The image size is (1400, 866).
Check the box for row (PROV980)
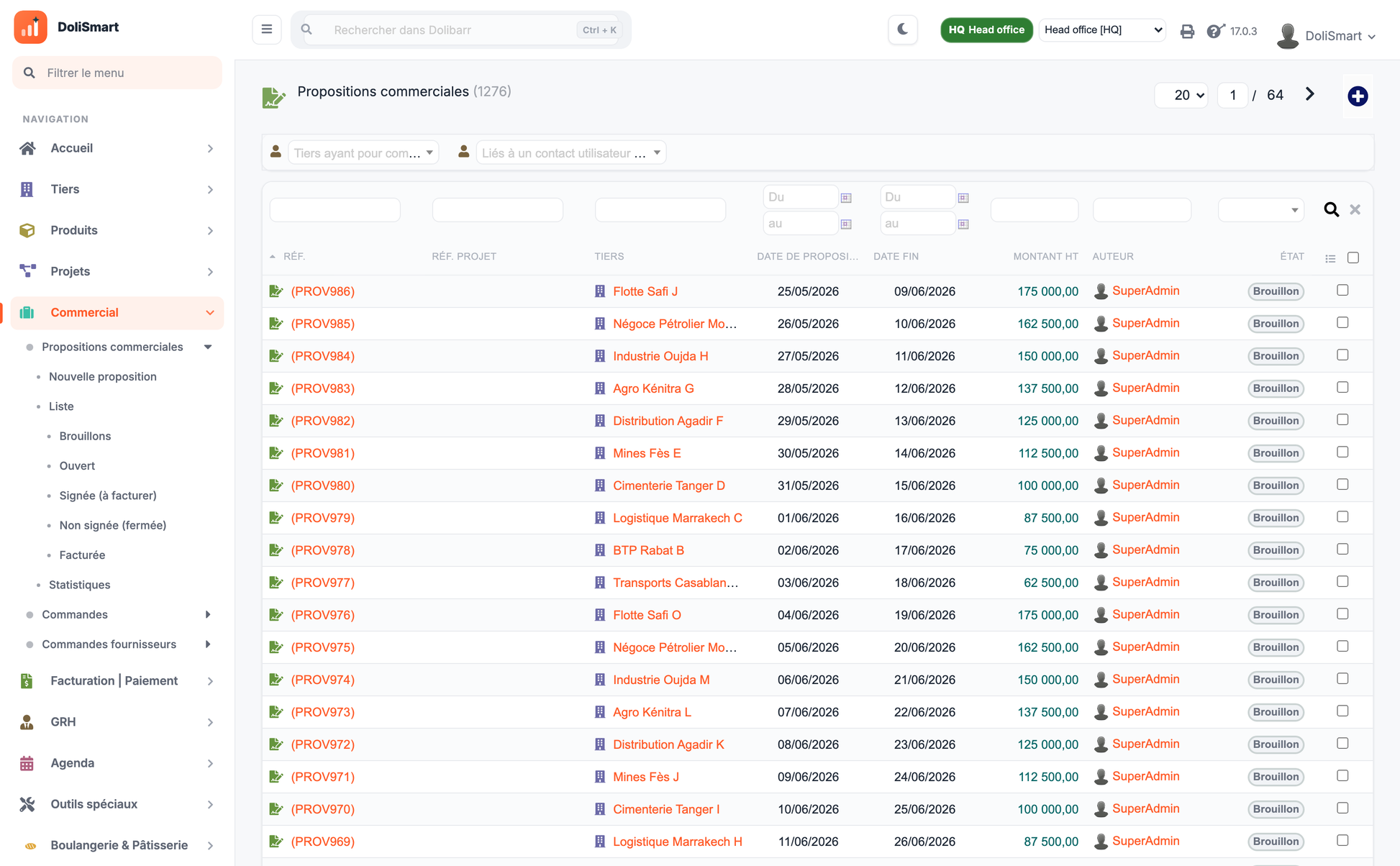click(x=1342, y=484)
